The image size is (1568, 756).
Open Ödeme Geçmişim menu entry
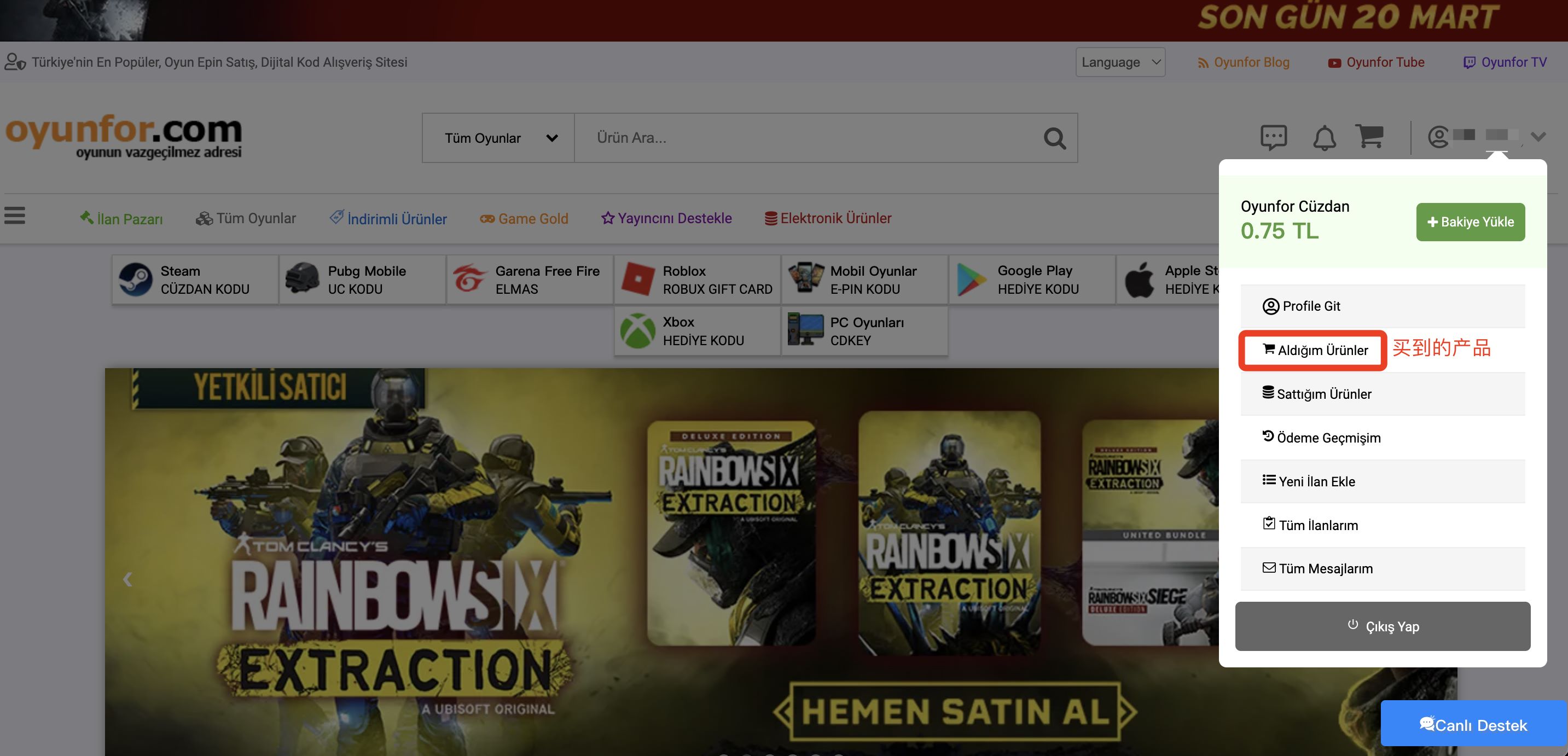1328,438
